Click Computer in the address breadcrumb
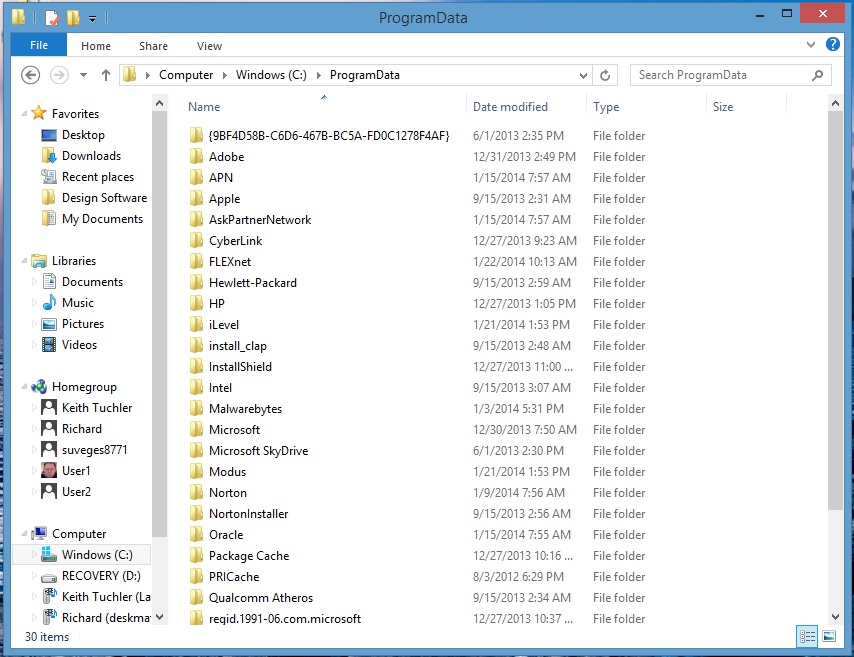Screen dimensions: 854x657 point(186,75)
